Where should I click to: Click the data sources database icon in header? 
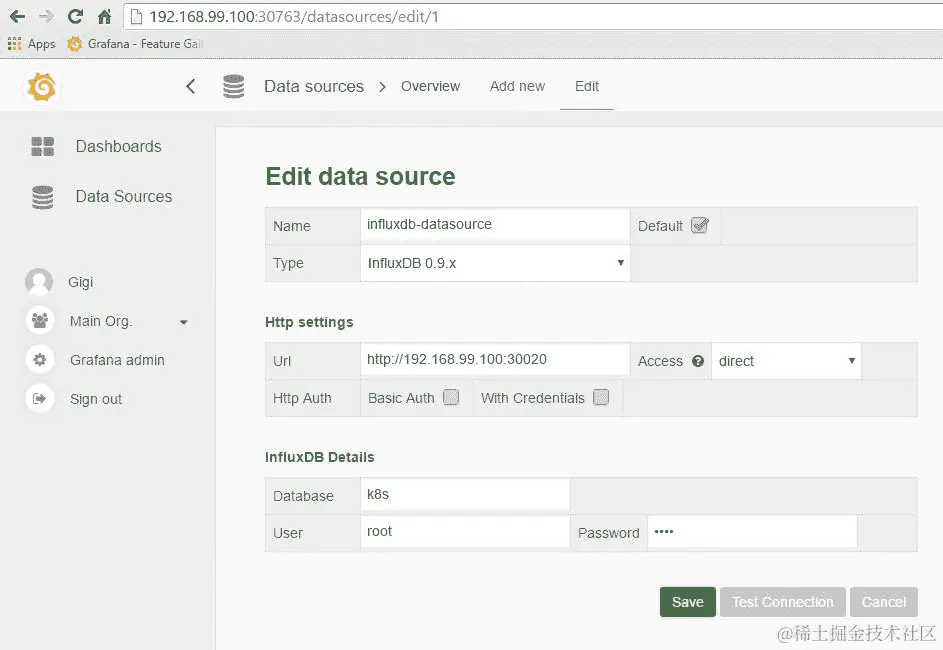pos(233,87)
